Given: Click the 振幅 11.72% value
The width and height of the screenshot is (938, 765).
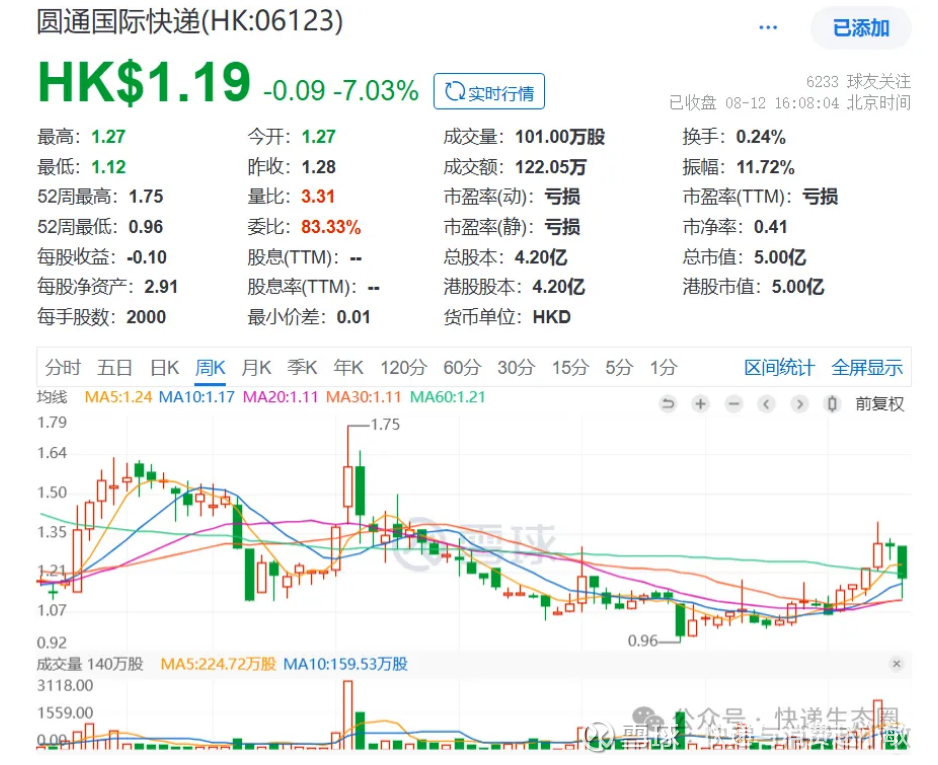Looking at the screenshot, I should pos(765,167).
